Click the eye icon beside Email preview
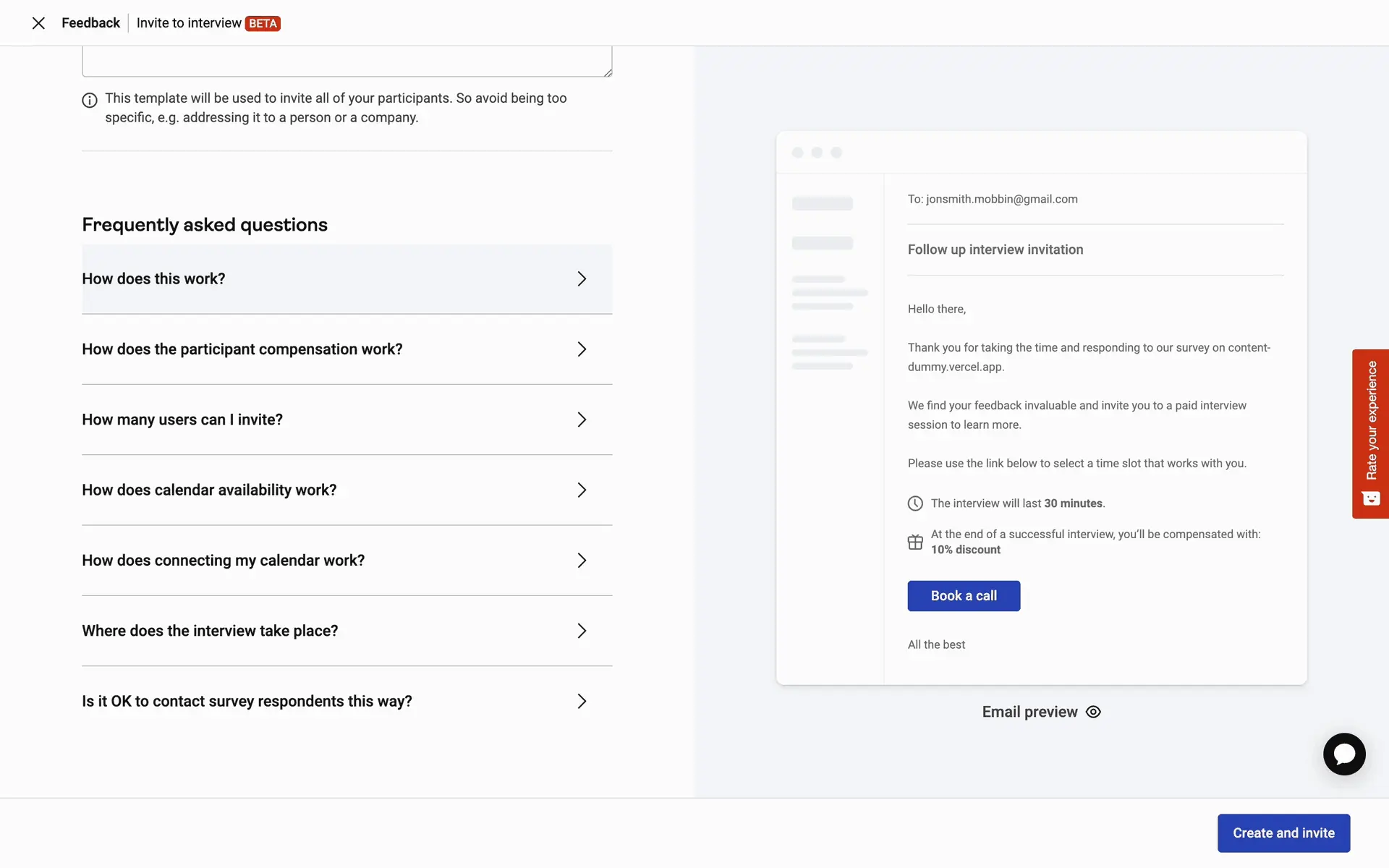Viewport: 1389px width, 868px height. (1093, 712)
